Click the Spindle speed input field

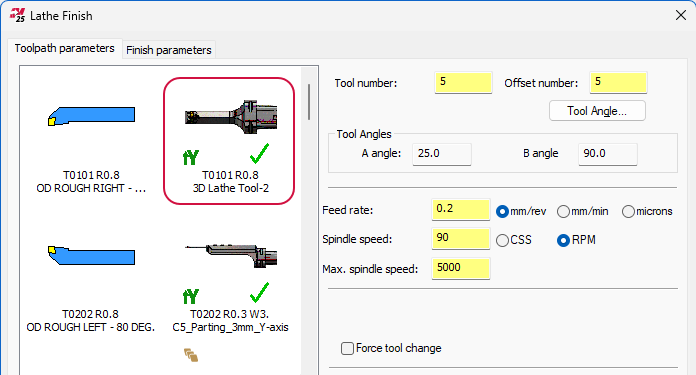(460, 238)
